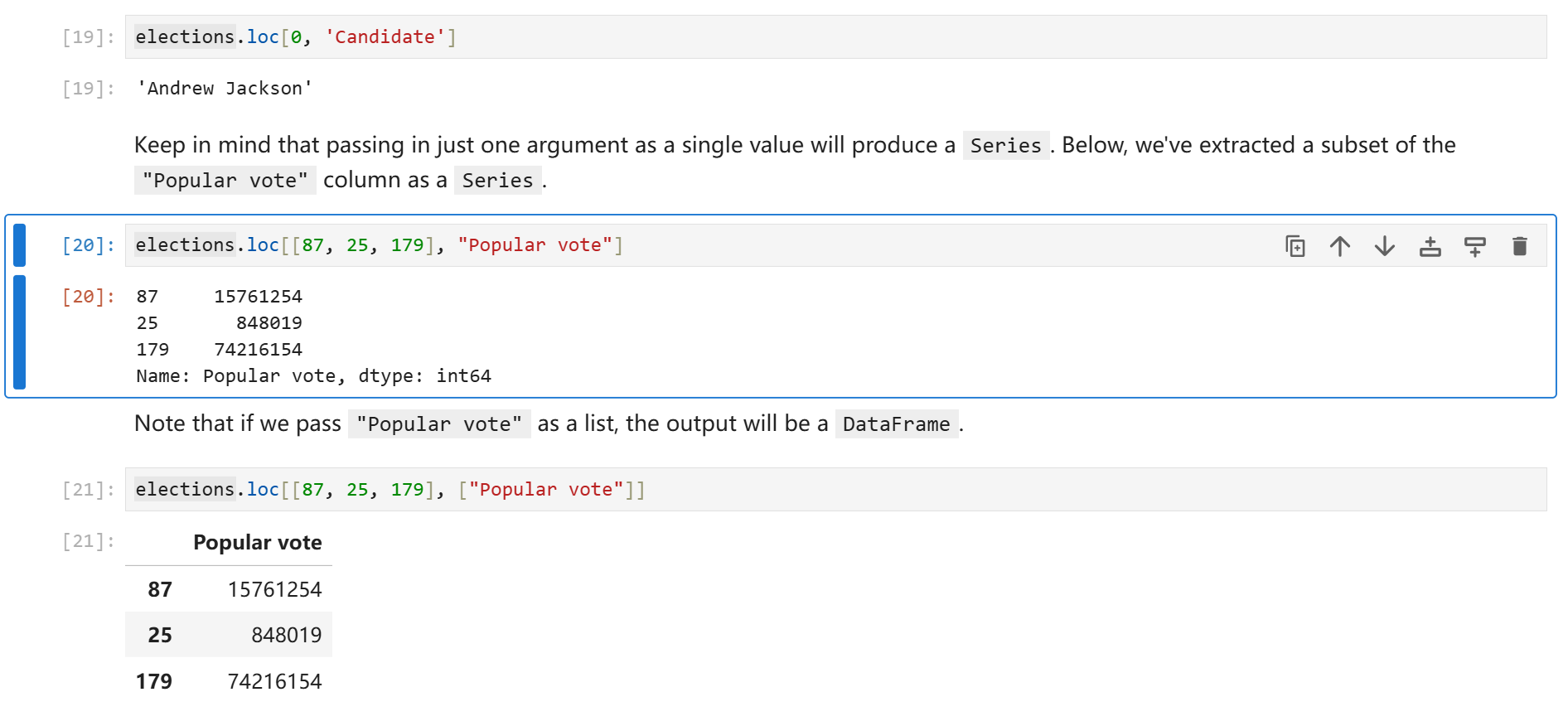Click the [21] output prompt label

[88, 541]
